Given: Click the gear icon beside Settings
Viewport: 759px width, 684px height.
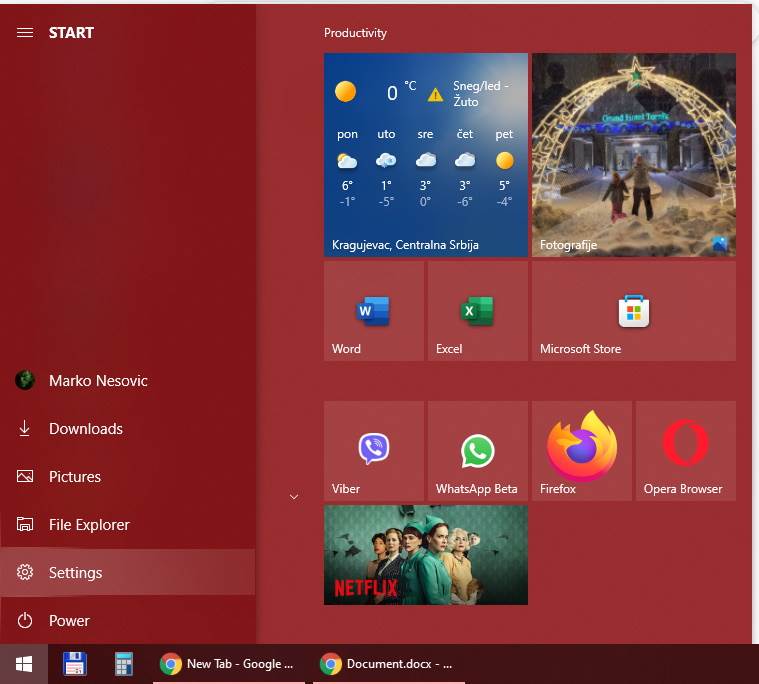Looking at the screenshot, I should 25,572.
